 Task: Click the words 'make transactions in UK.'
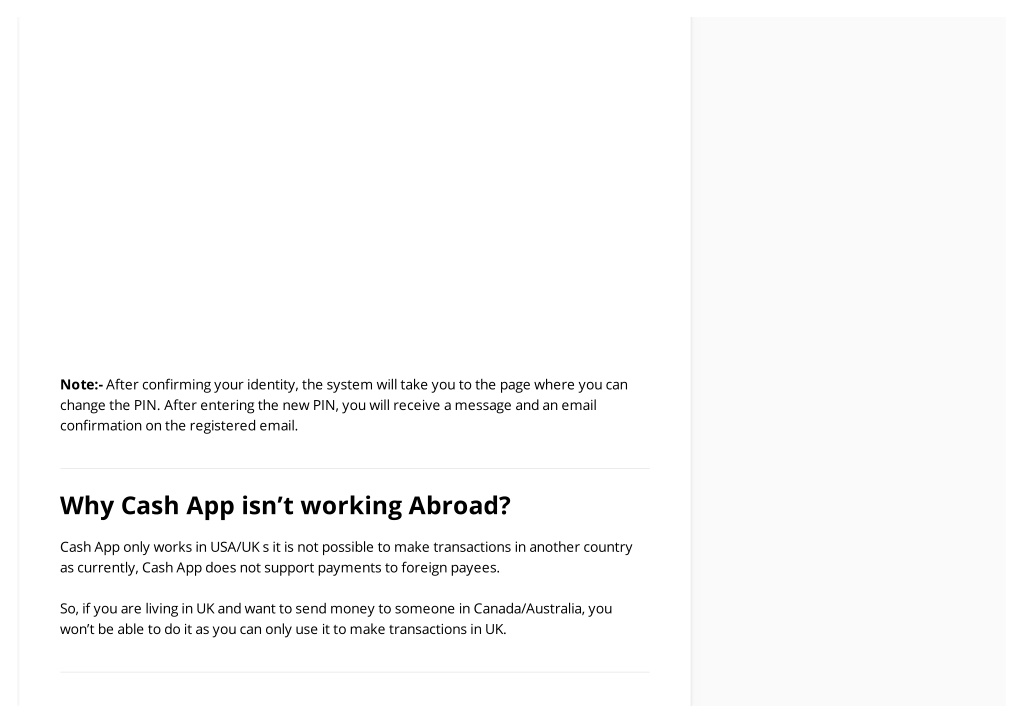[x=428, y=630]
